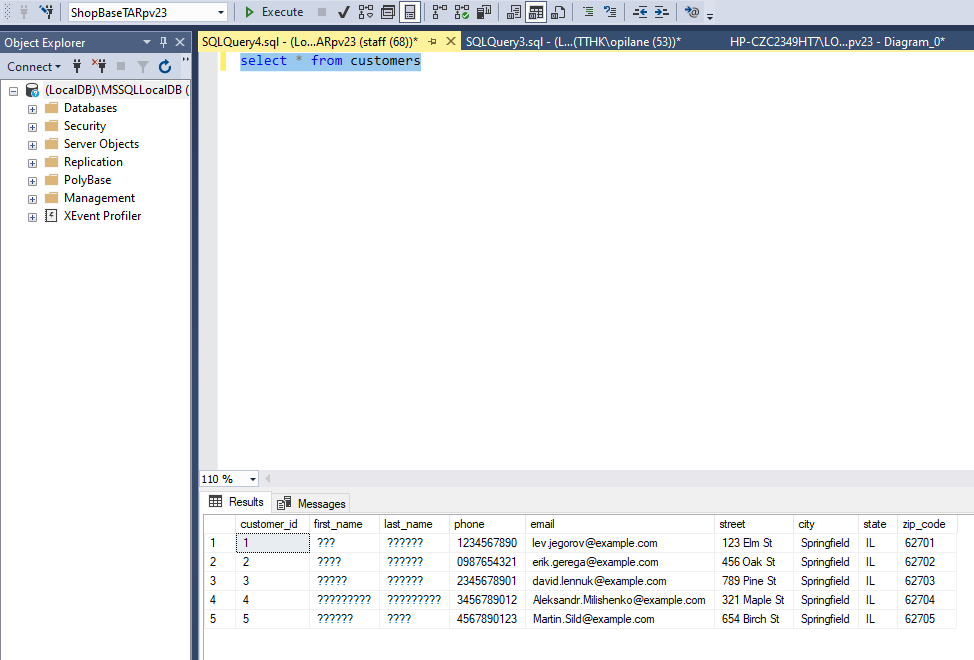
Task: Open the Query Options icon in toolbar
Action: tap(388, 12)
